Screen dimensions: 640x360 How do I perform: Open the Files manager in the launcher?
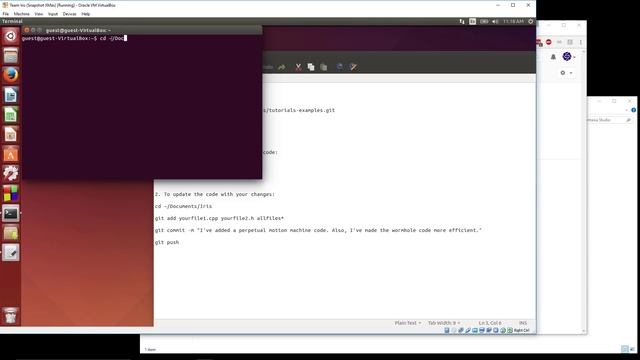[x=11, y=56]
